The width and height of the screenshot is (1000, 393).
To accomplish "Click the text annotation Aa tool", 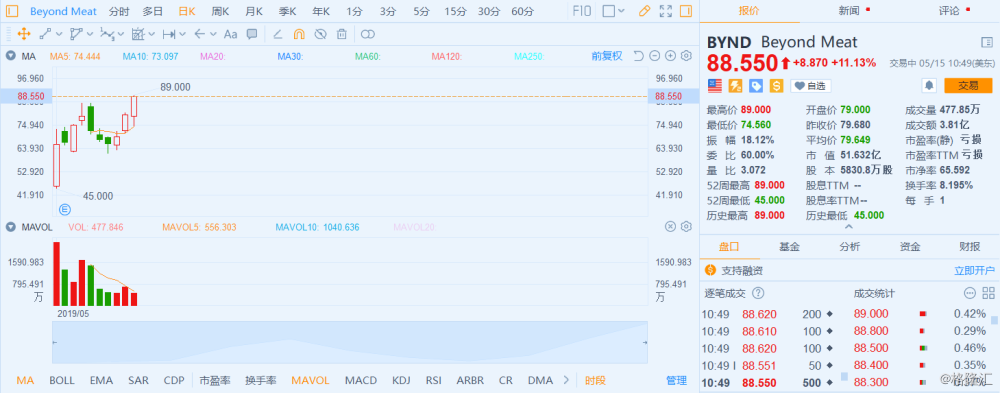I will [x=230, y=34].
